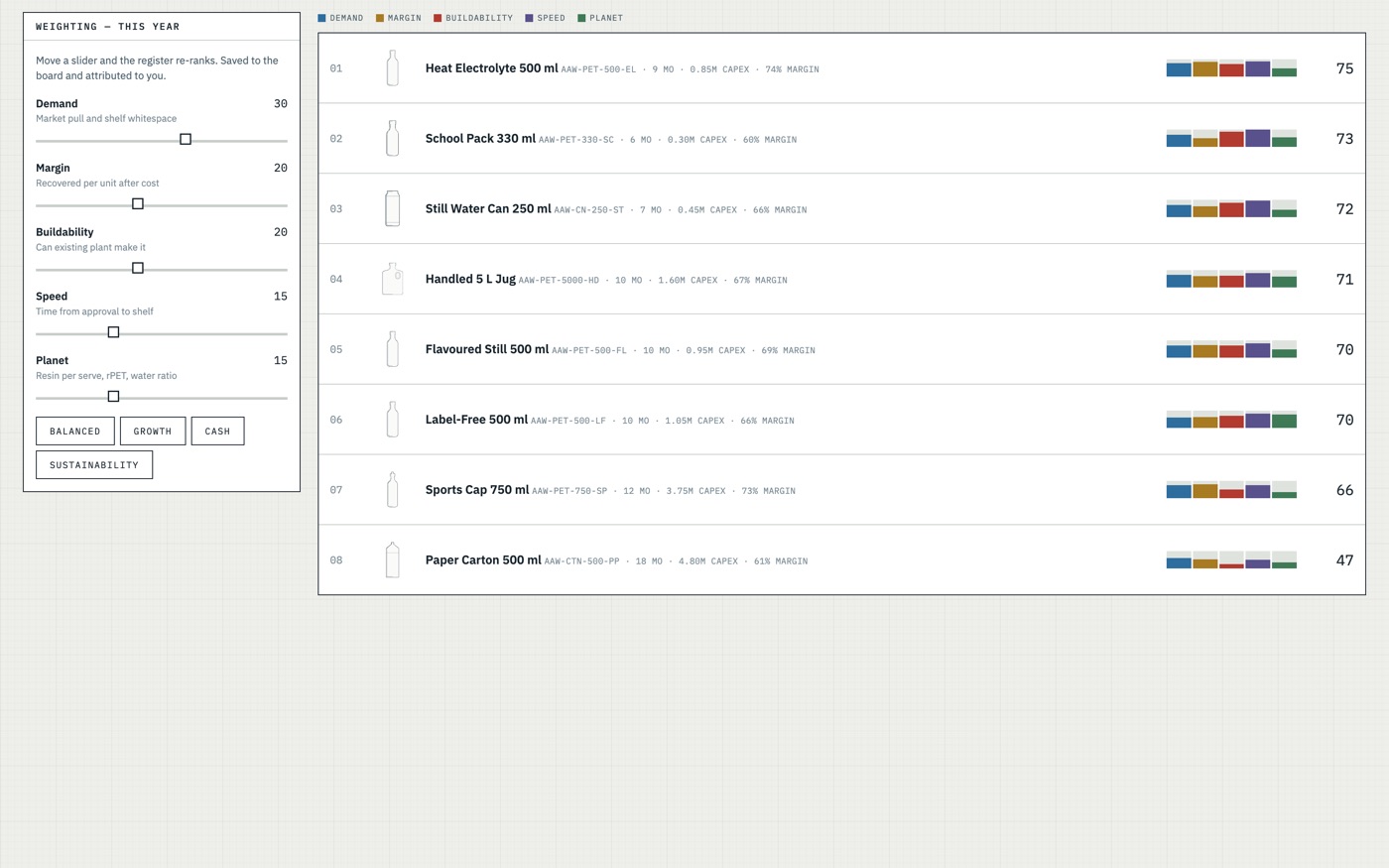
Task: Click the Buildability weighting slider handle
Action: (138, 269)
